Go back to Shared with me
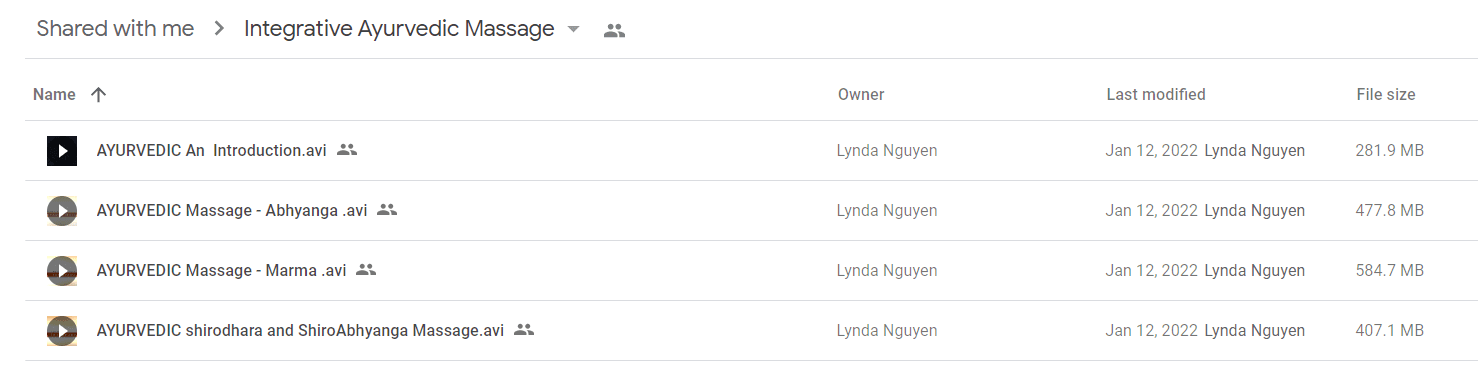Image resolution: width=1478 pixels, height=375 pixels. tap(115, 29)
